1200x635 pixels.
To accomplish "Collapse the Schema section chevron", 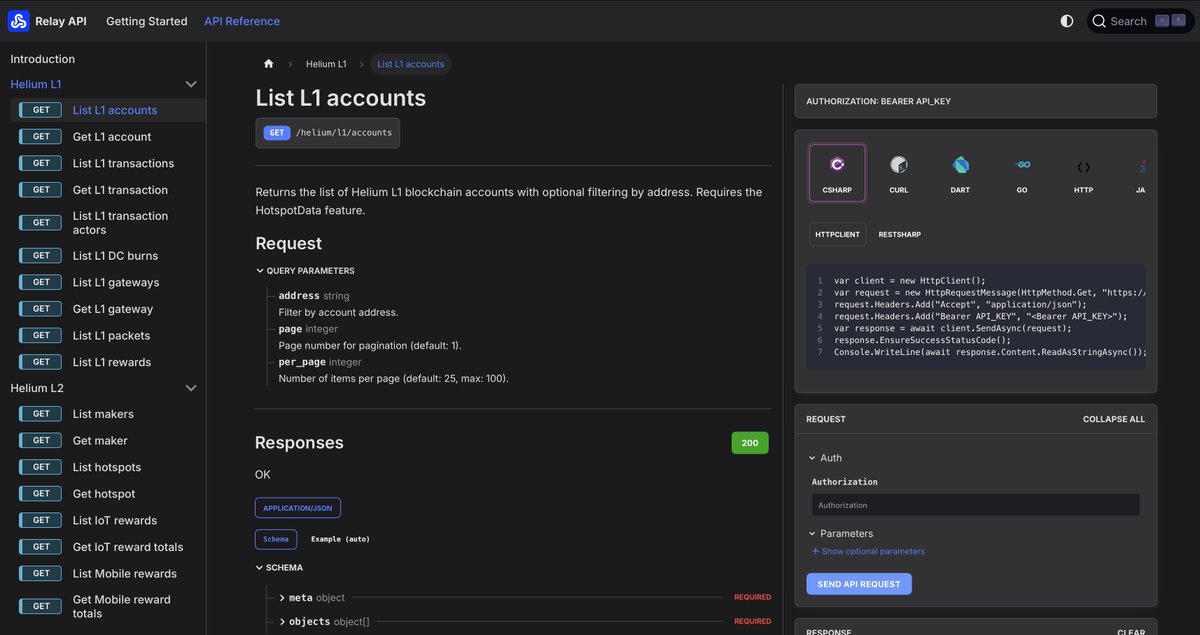I will coord(260,568).
